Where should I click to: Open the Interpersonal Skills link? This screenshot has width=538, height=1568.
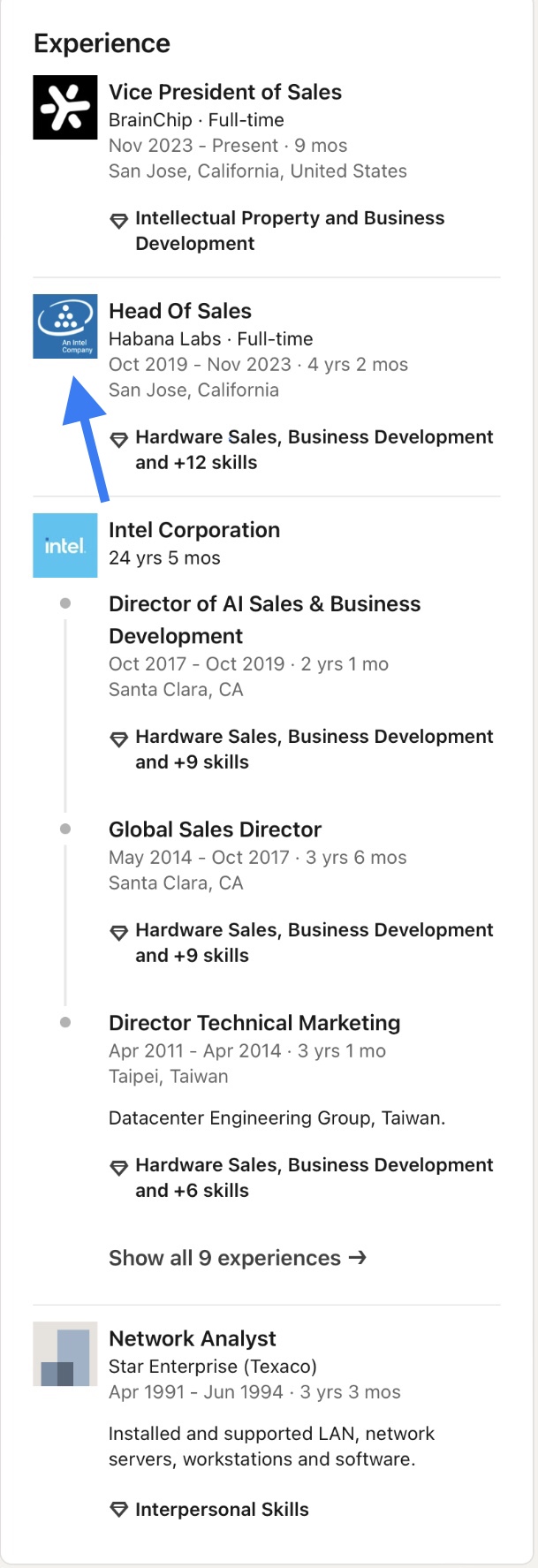222,1510
